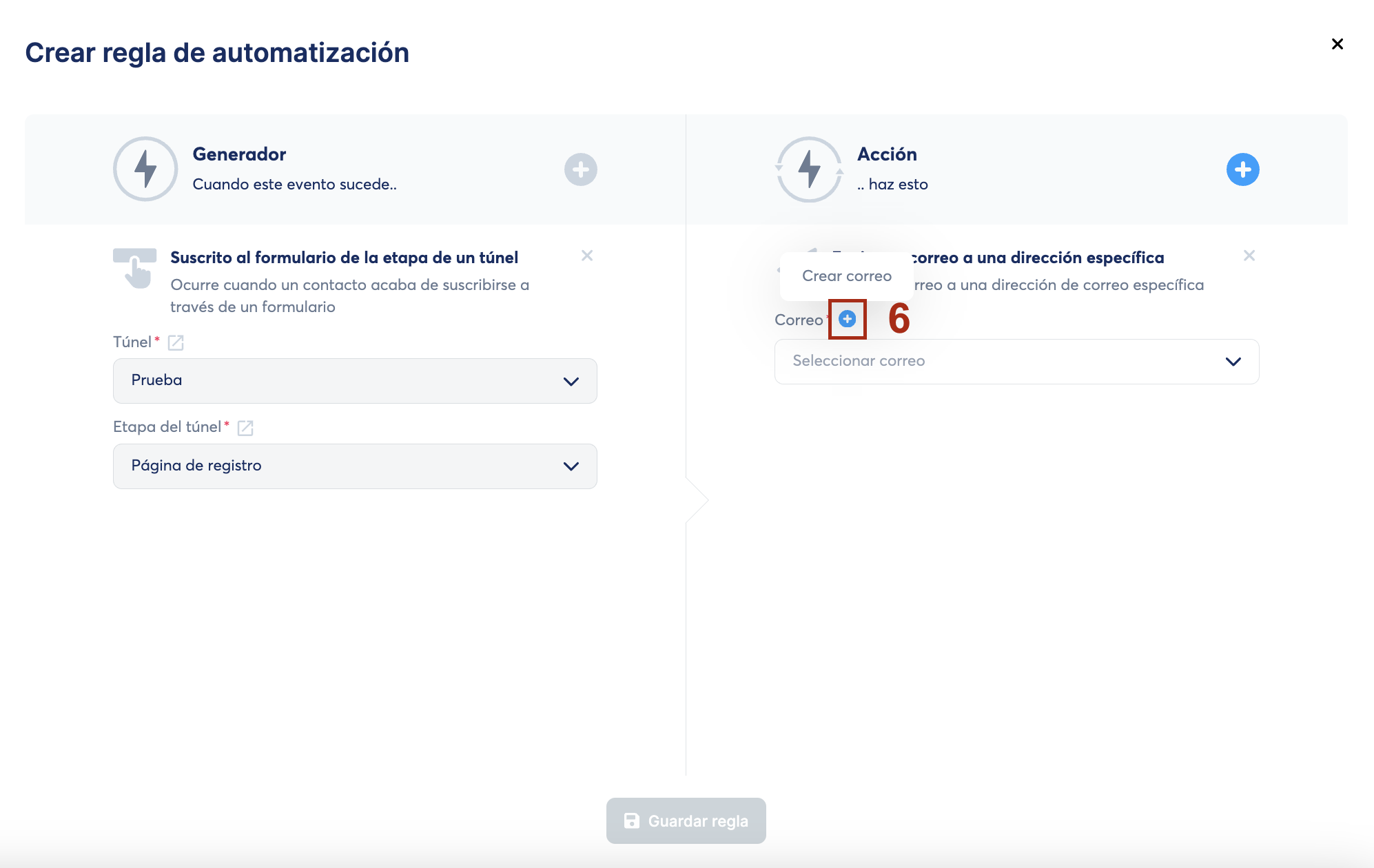Click the Correo field label
This screenshot has width=1374, height=868.
click(x=798, y=320)
